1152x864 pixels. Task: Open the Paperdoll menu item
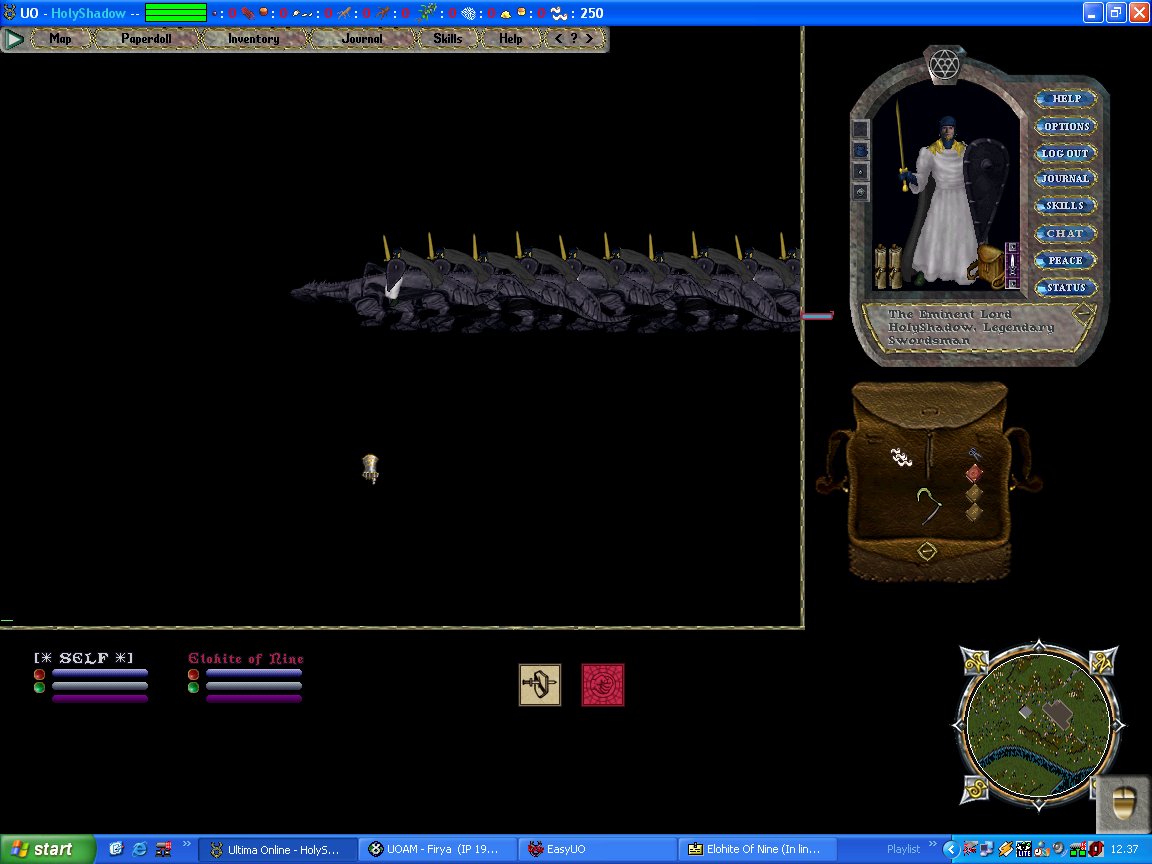pos(146,39)
